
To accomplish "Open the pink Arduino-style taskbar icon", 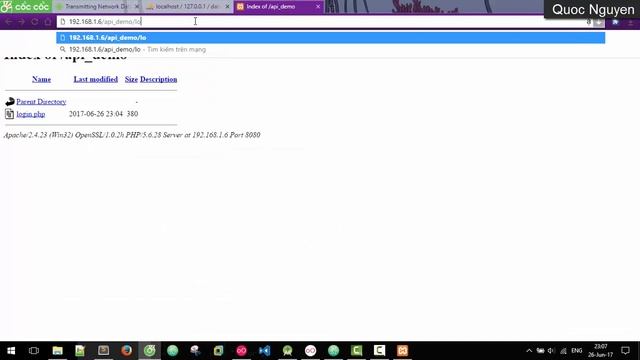I will coord(241,351).
